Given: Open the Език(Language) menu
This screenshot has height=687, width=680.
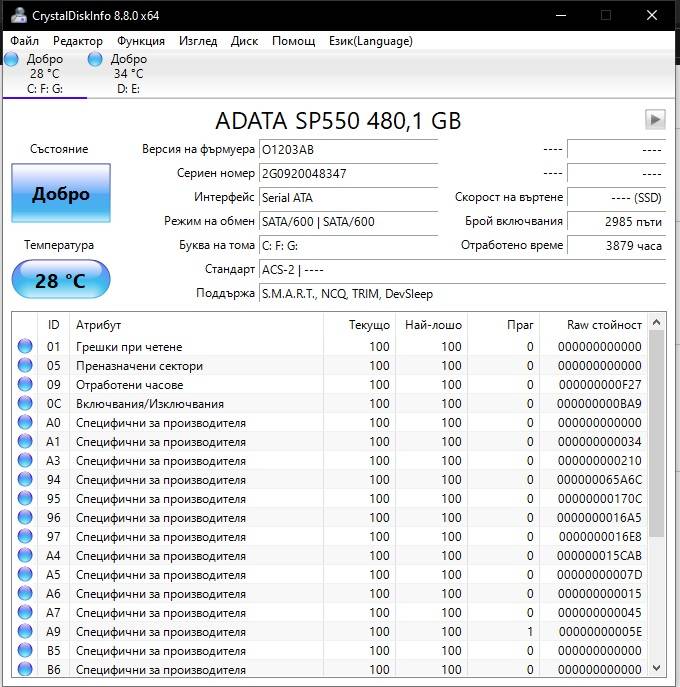Looking at the screenshot, I should (371, 41).
